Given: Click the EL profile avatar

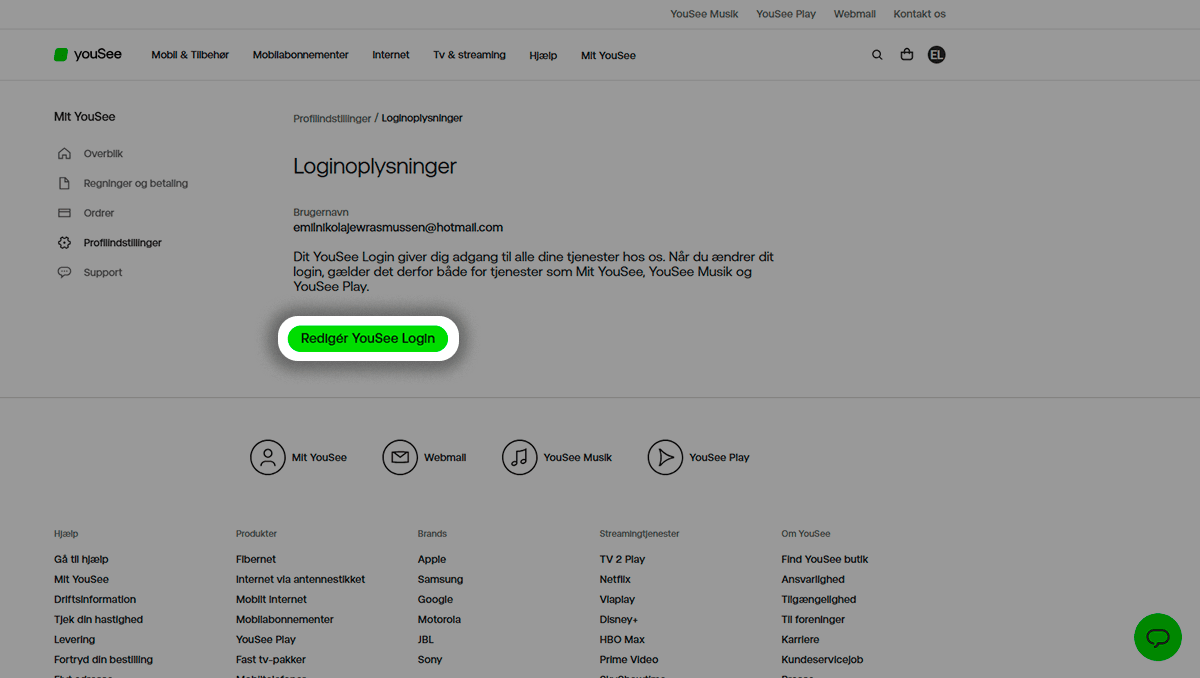Looking at the screenshot, I should click(x=936, y=55).
